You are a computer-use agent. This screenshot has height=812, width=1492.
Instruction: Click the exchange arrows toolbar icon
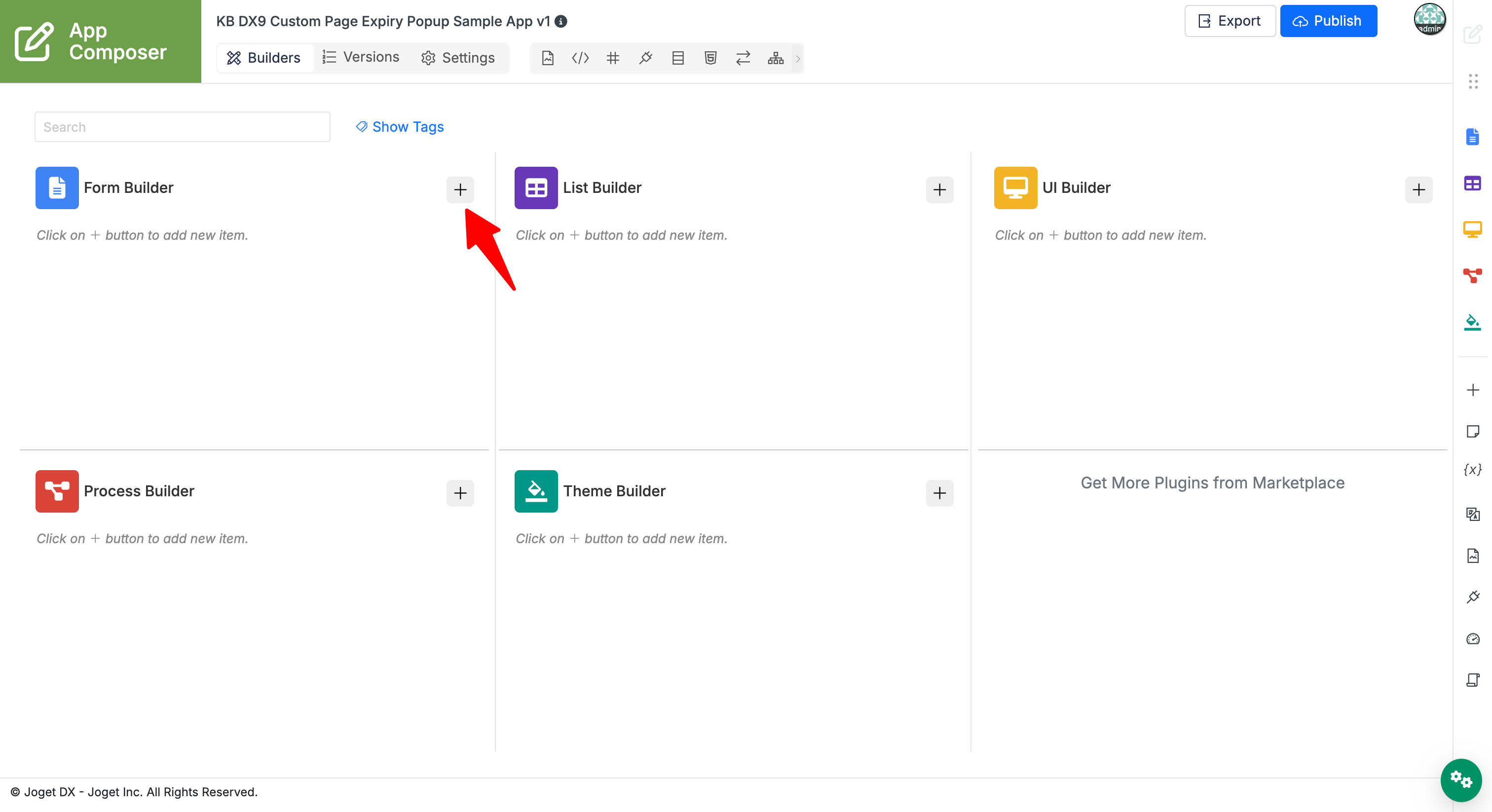click(x=743, y=58)
